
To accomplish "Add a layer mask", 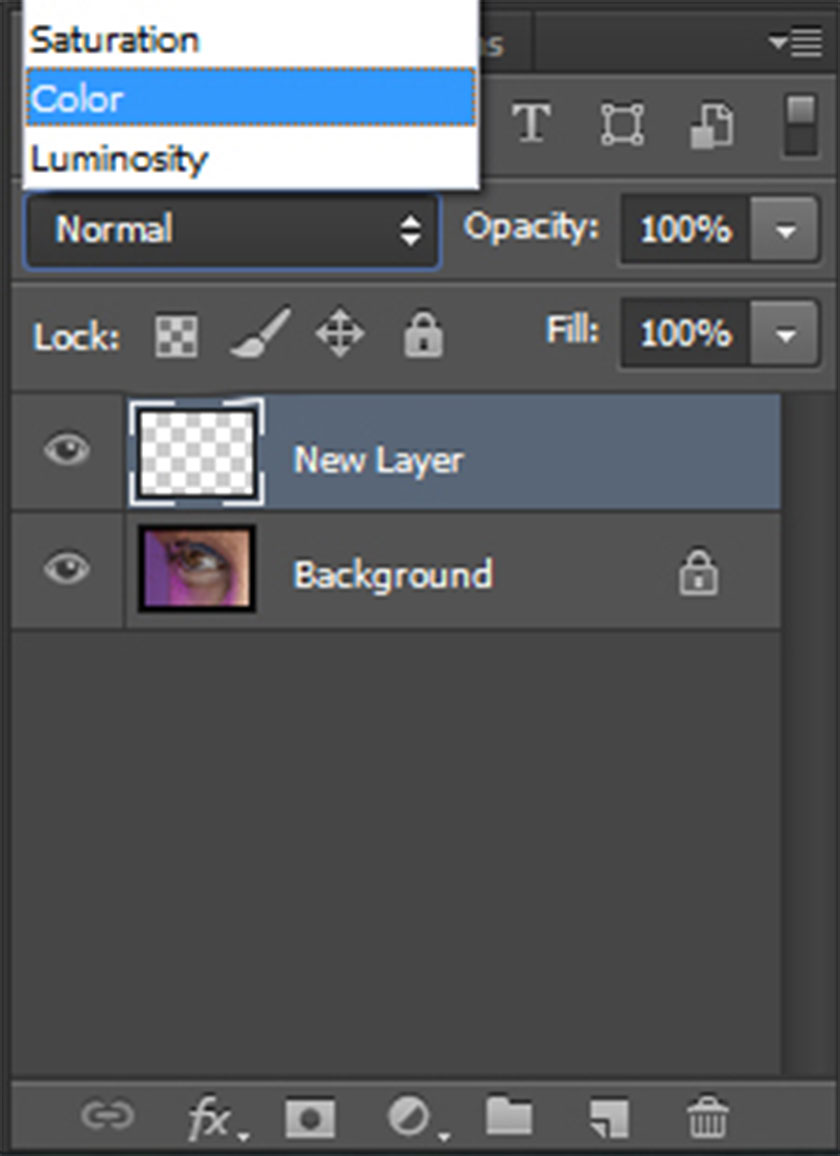I will [310, 1118].
